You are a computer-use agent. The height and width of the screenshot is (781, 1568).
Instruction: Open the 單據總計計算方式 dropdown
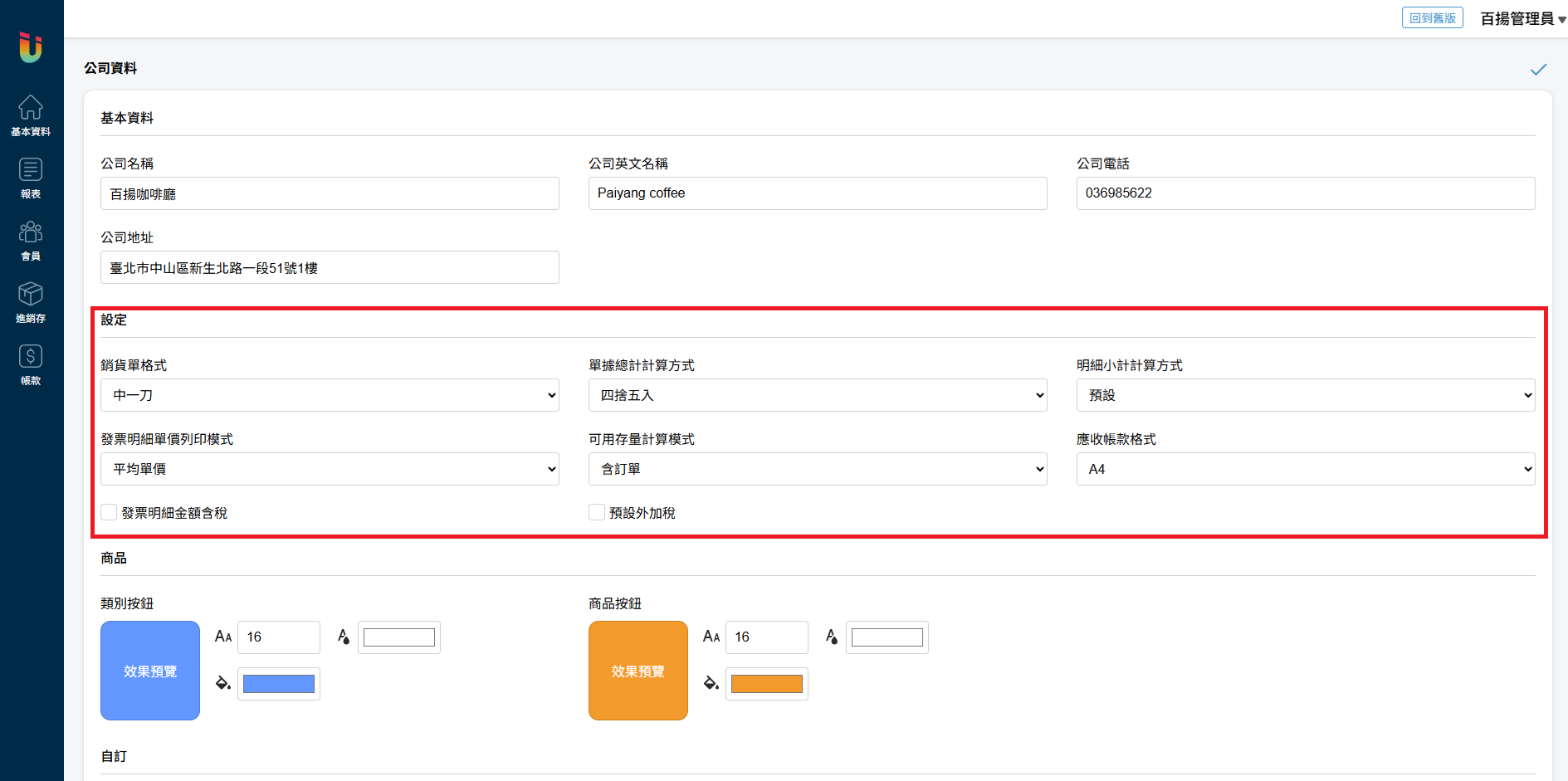pyautogui.click(x=818, y=395)
